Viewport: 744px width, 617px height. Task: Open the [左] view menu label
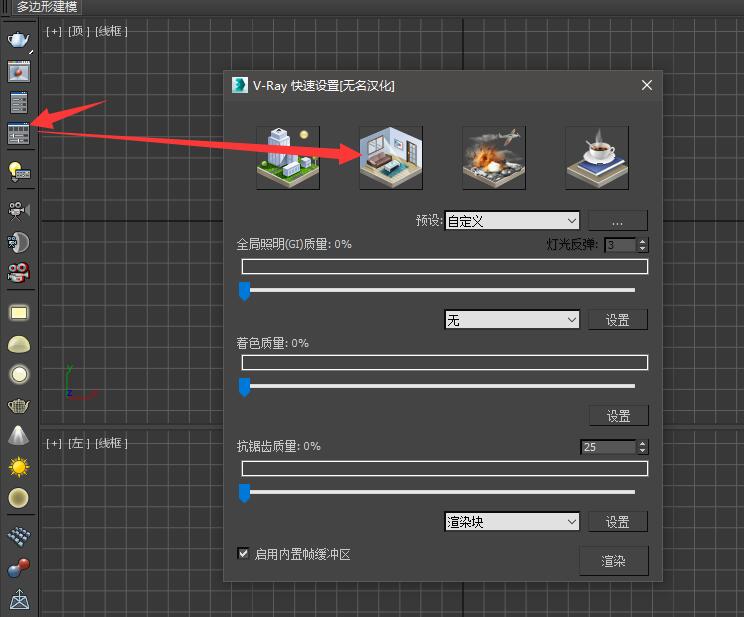coord(78,443)
